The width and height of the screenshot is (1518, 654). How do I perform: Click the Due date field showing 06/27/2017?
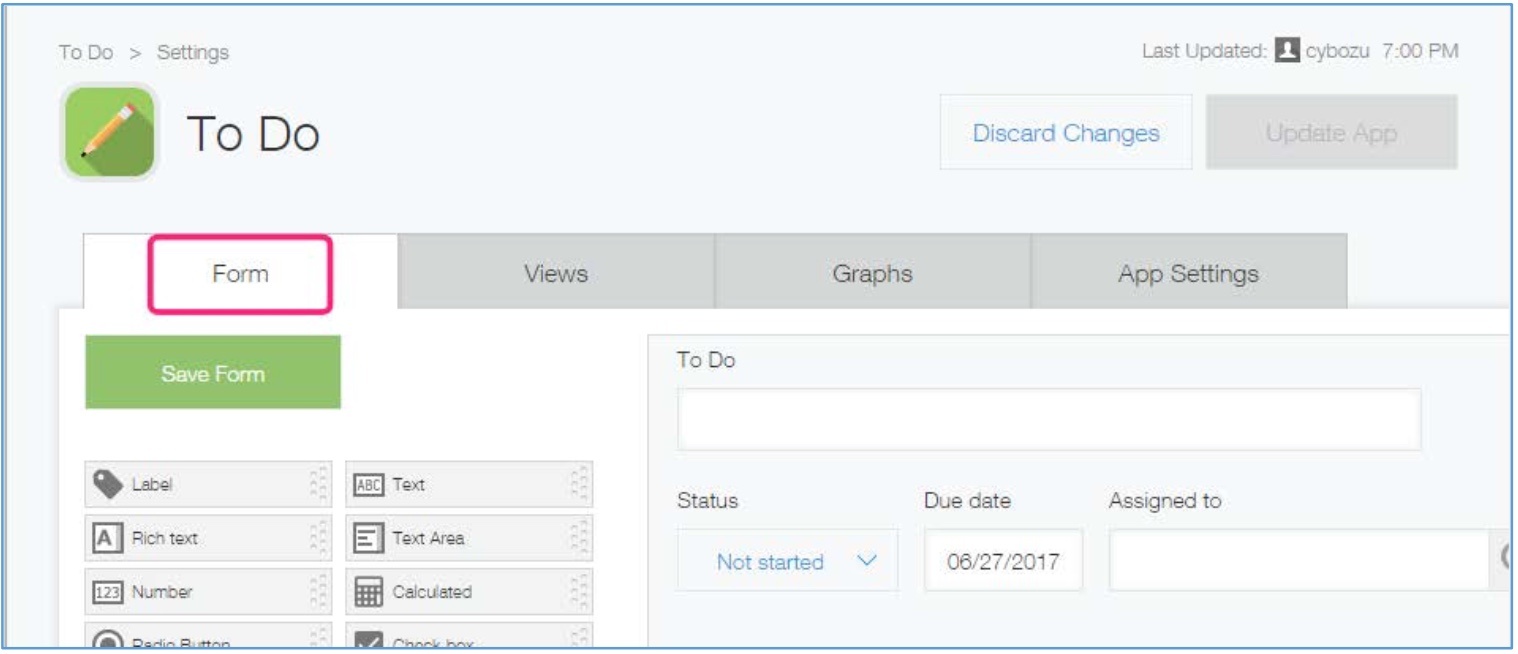point(1003,561)
